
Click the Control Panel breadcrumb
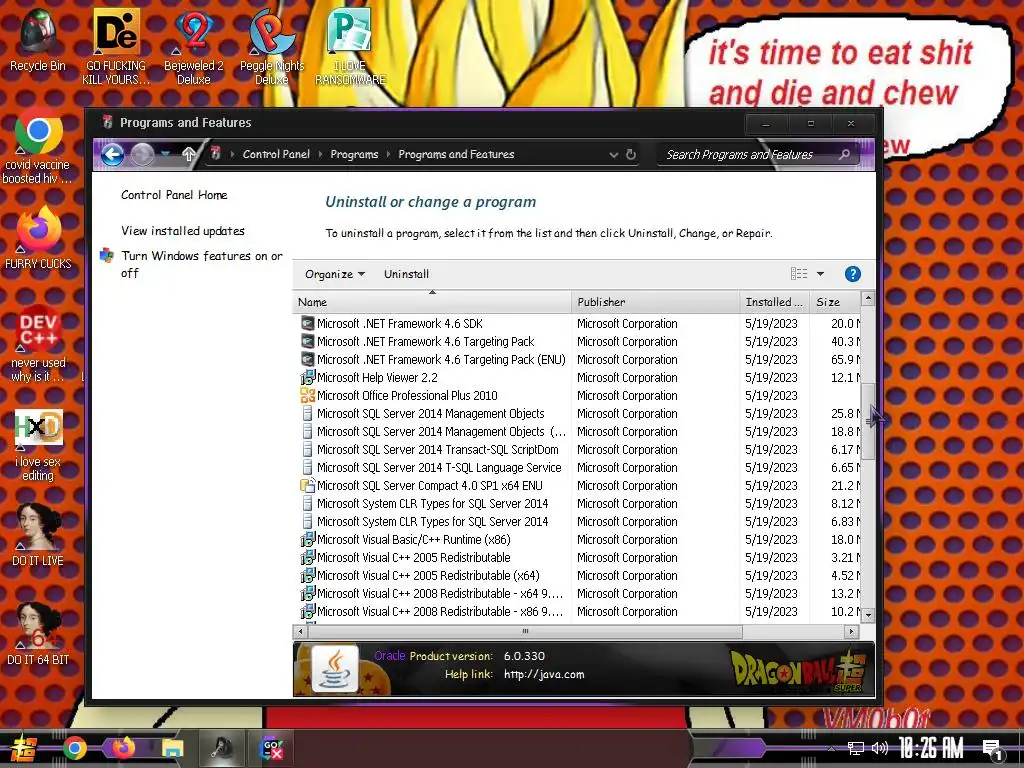[276, 154]
